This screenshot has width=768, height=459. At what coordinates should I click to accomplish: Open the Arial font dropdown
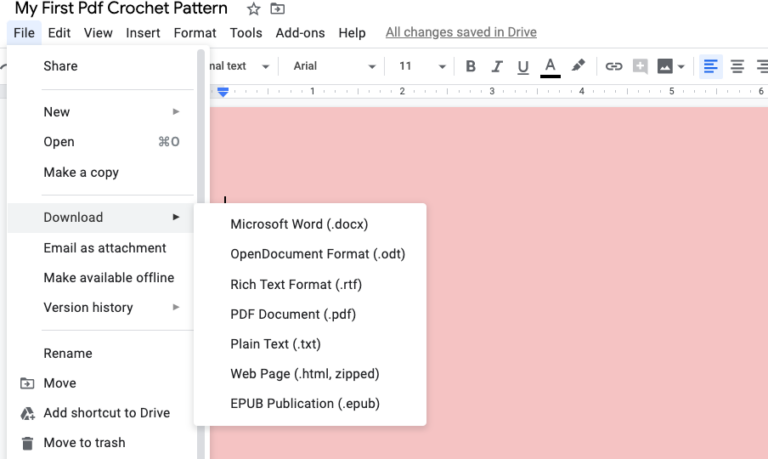tap(334, 67)
